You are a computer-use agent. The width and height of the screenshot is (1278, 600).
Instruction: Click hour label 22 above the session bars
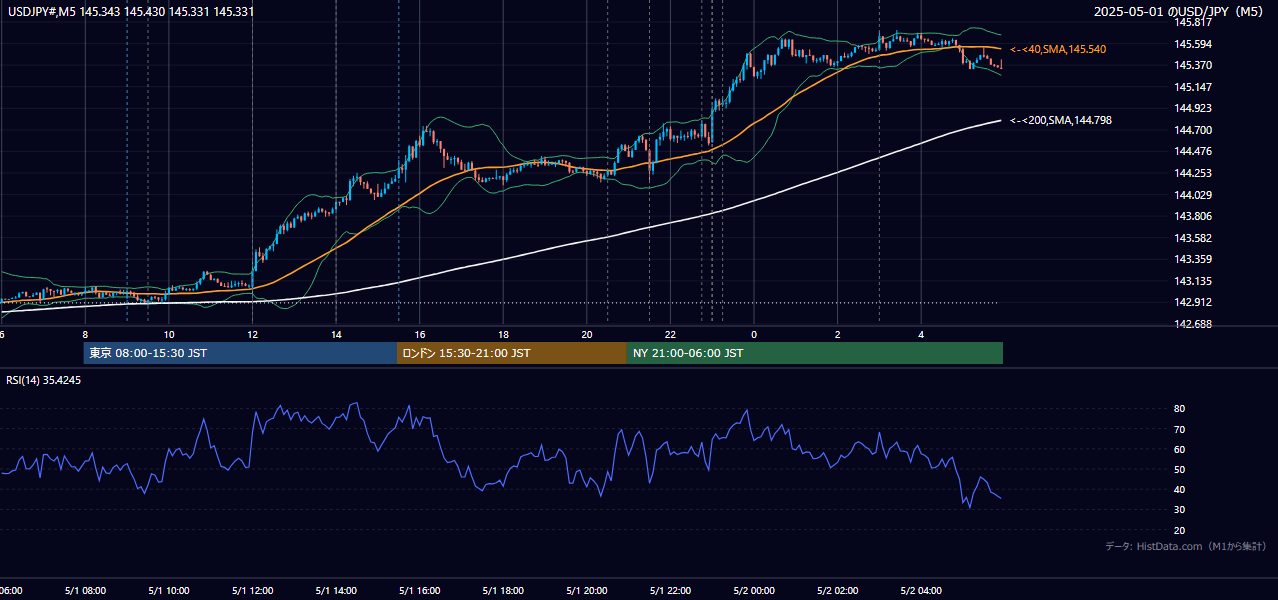point(671,334)
